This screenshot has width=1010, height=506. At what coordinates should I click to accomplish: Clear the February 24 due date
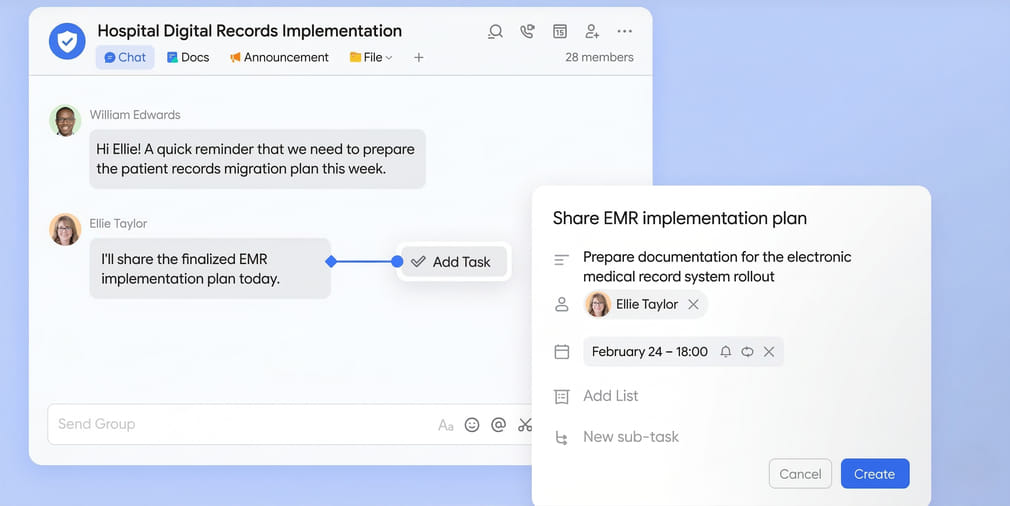(x=769, y=352)
